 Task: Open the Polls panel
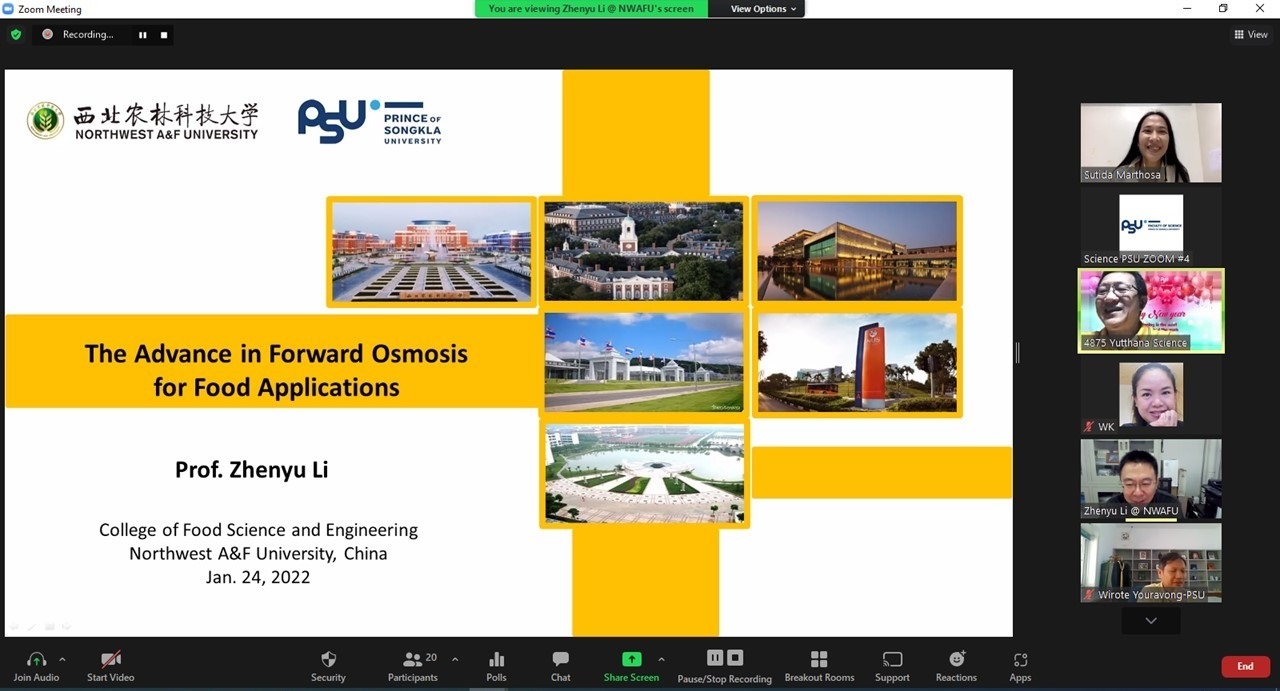496,660
